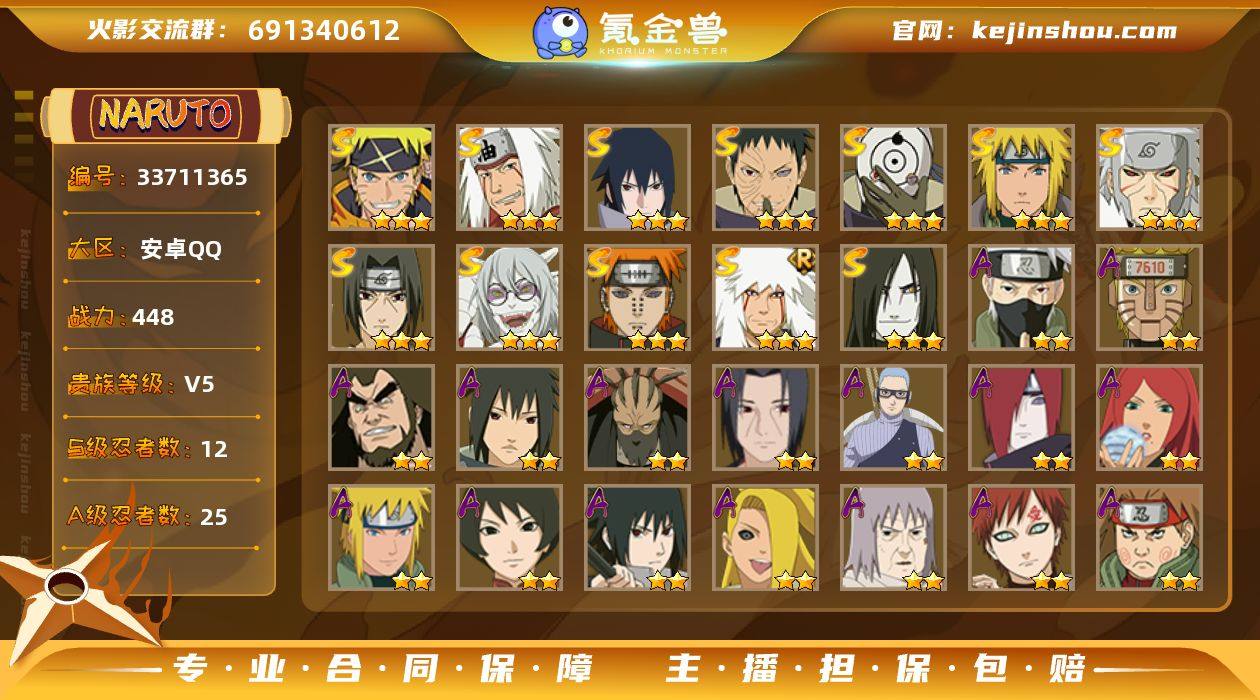Screen dimensions: 1260x700
Task: Click the account number 33711365 field
Action: pyautogui.click(x=160, y=178)
